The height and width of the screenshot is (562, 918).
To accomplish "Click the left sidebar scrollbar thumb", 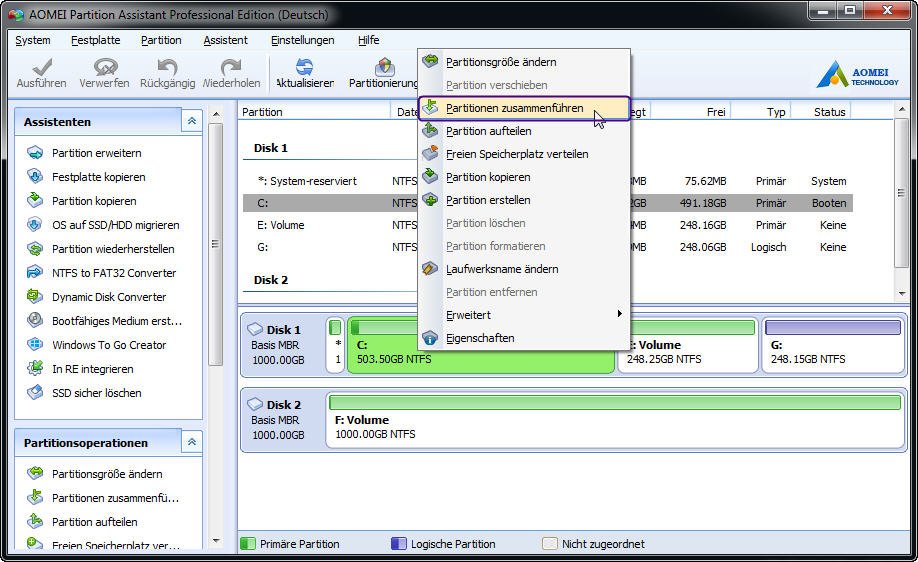I will point(215,244).
